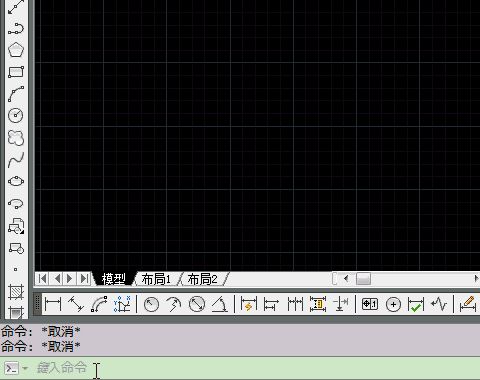Viewport: 480px width, 380px height.
Task: Switch to the 模型 tab
Action: point(114,279)
